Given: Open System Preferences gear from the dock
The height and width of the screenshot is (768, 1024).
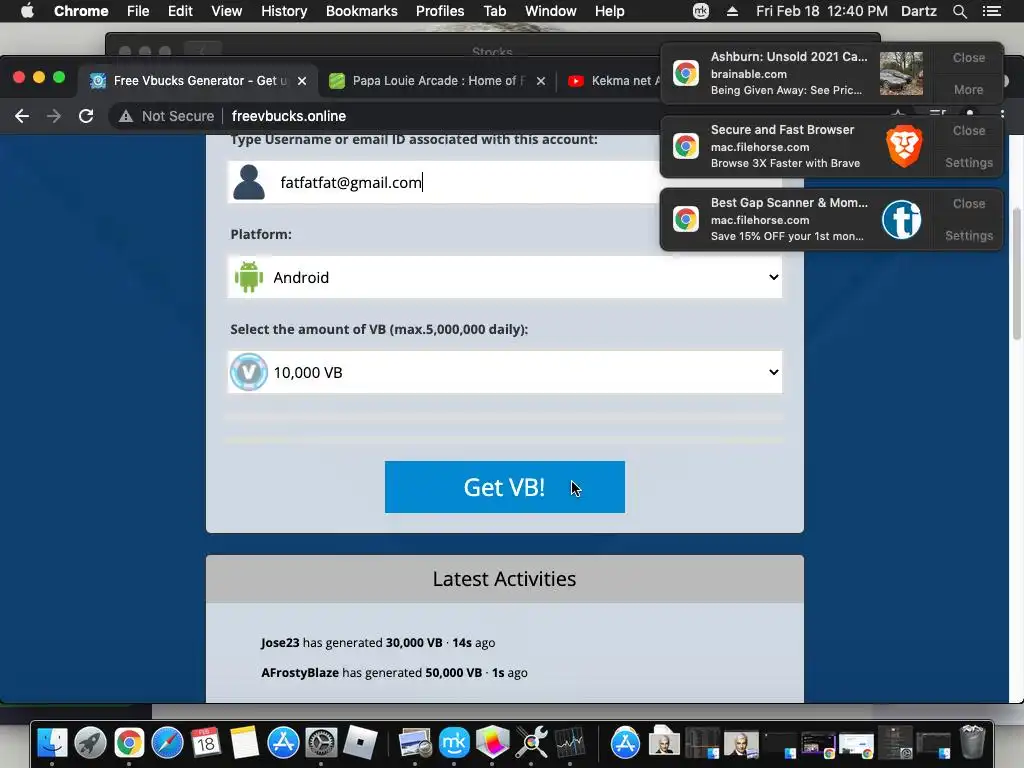Looking at the screenshot, I should [321, 743].
